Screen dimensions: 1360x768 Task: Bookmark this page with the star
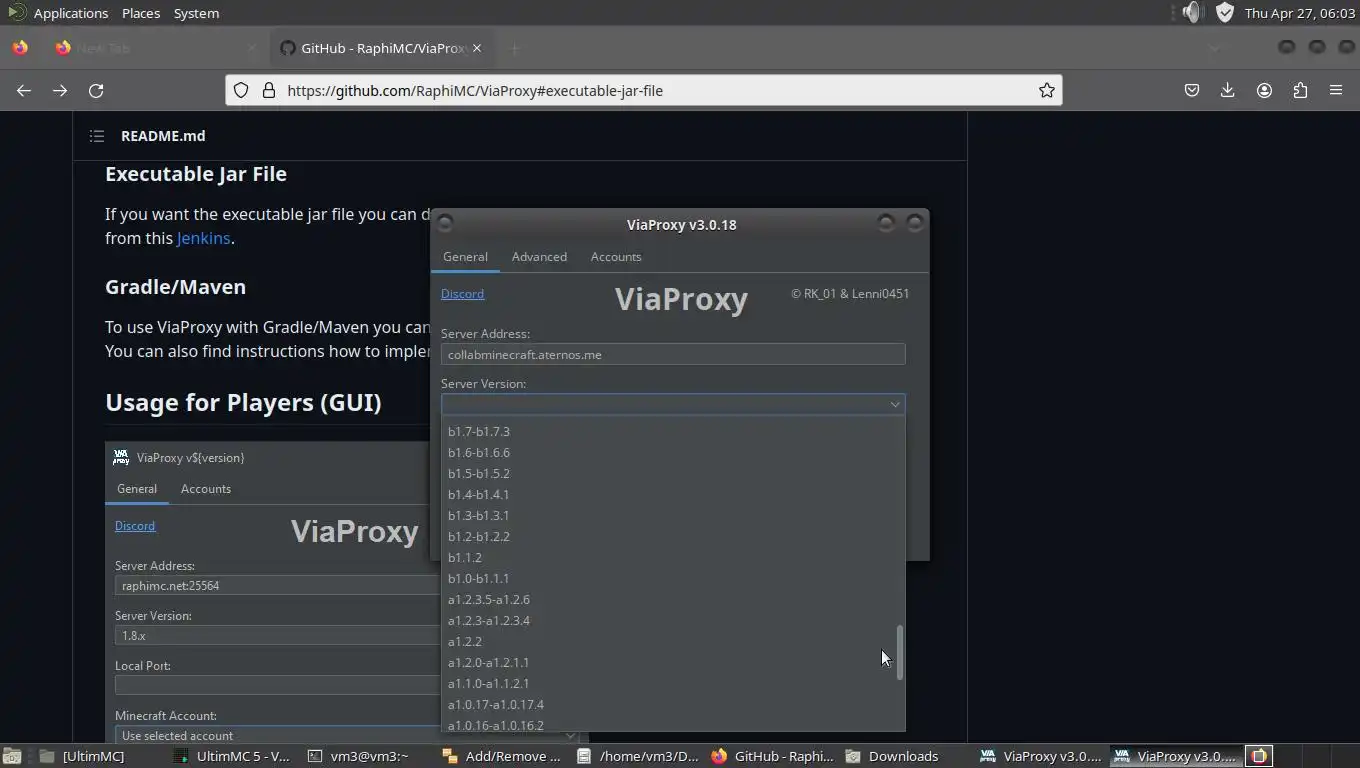pyautogui.click(x=1046, y=90)
